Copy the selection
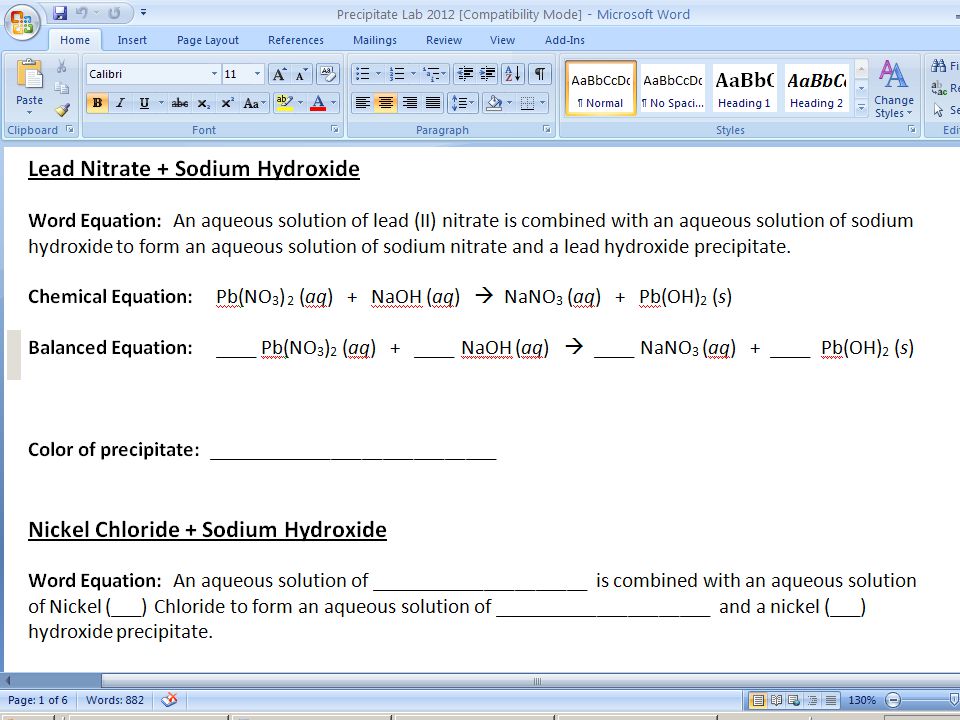The height and width of the screenshot is (720, 960). [x=62, y=88]
